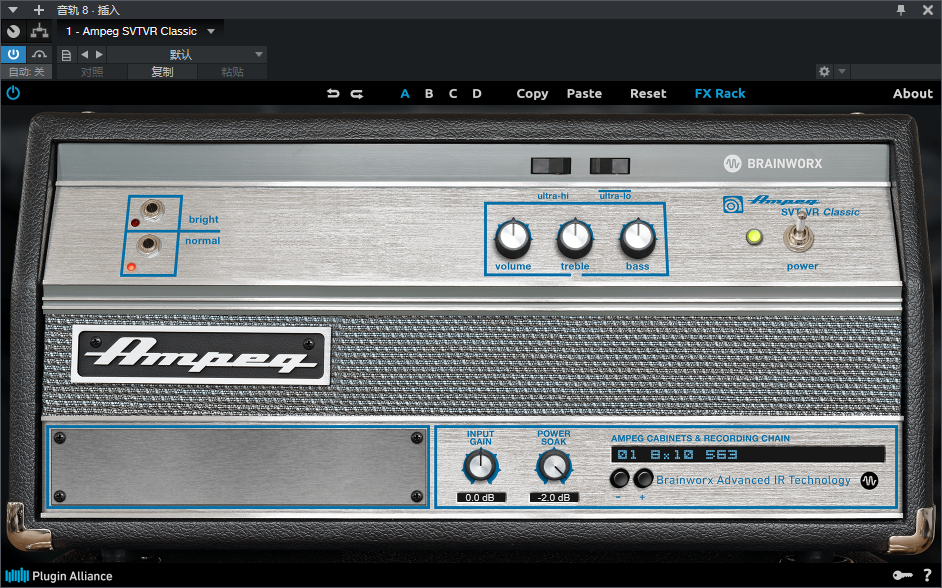
Task: Open the FX Rack view
Action: click(x=720, y=94)
